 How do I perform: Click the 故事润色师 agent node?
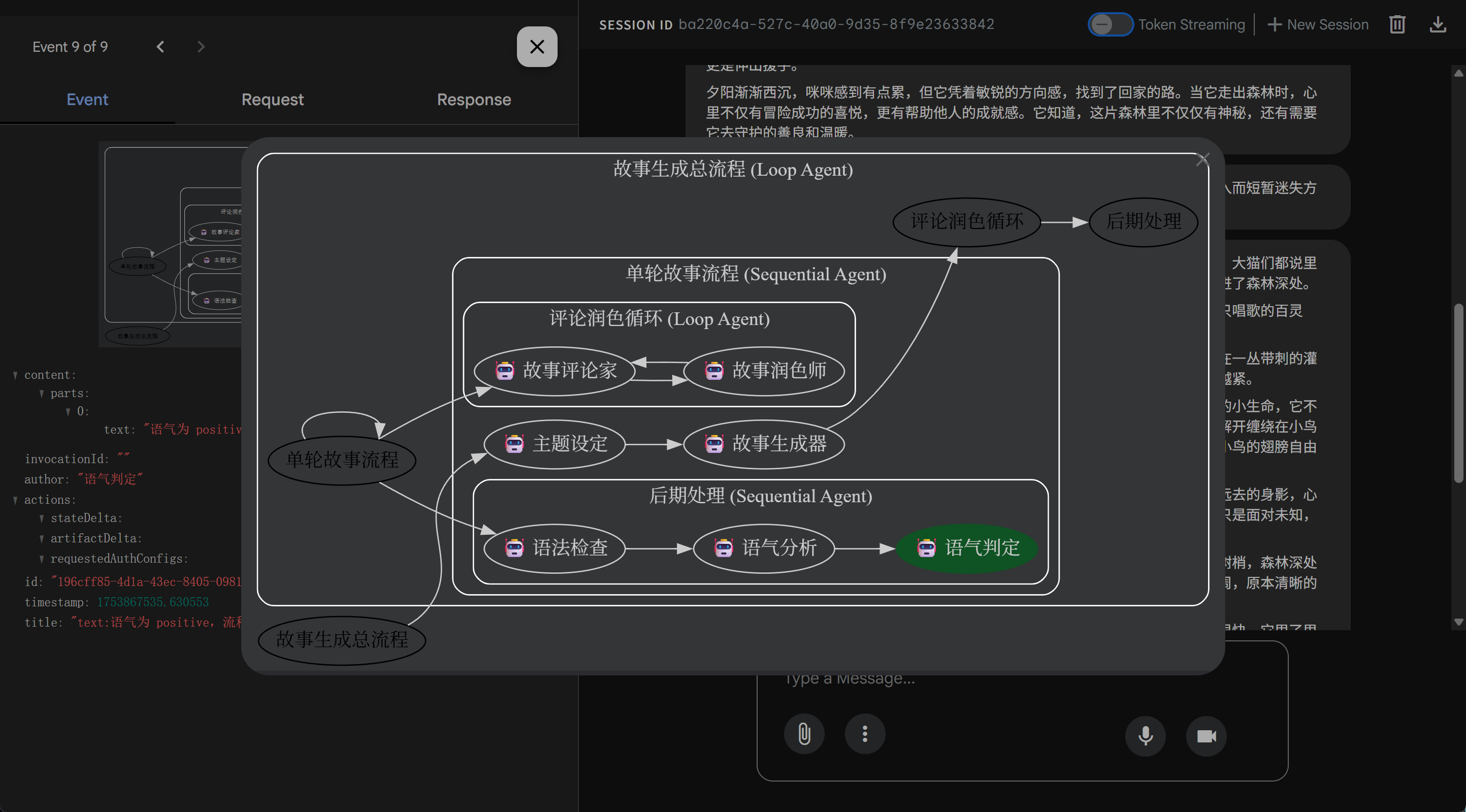click(764, 371)
